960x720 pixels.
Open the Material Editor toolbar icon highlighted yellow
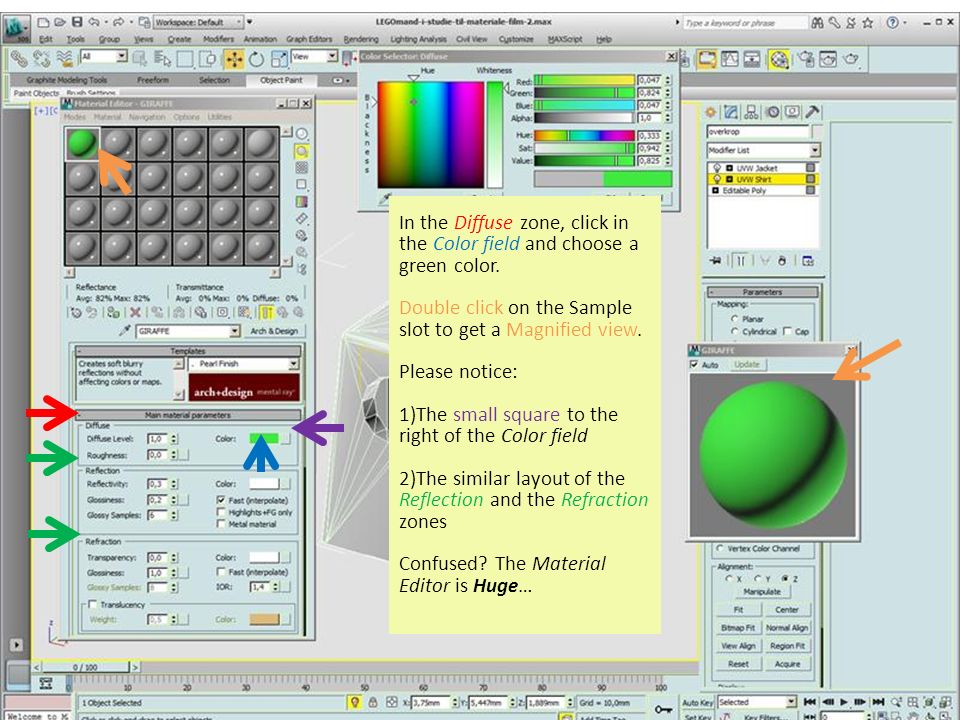coord(779,59)
